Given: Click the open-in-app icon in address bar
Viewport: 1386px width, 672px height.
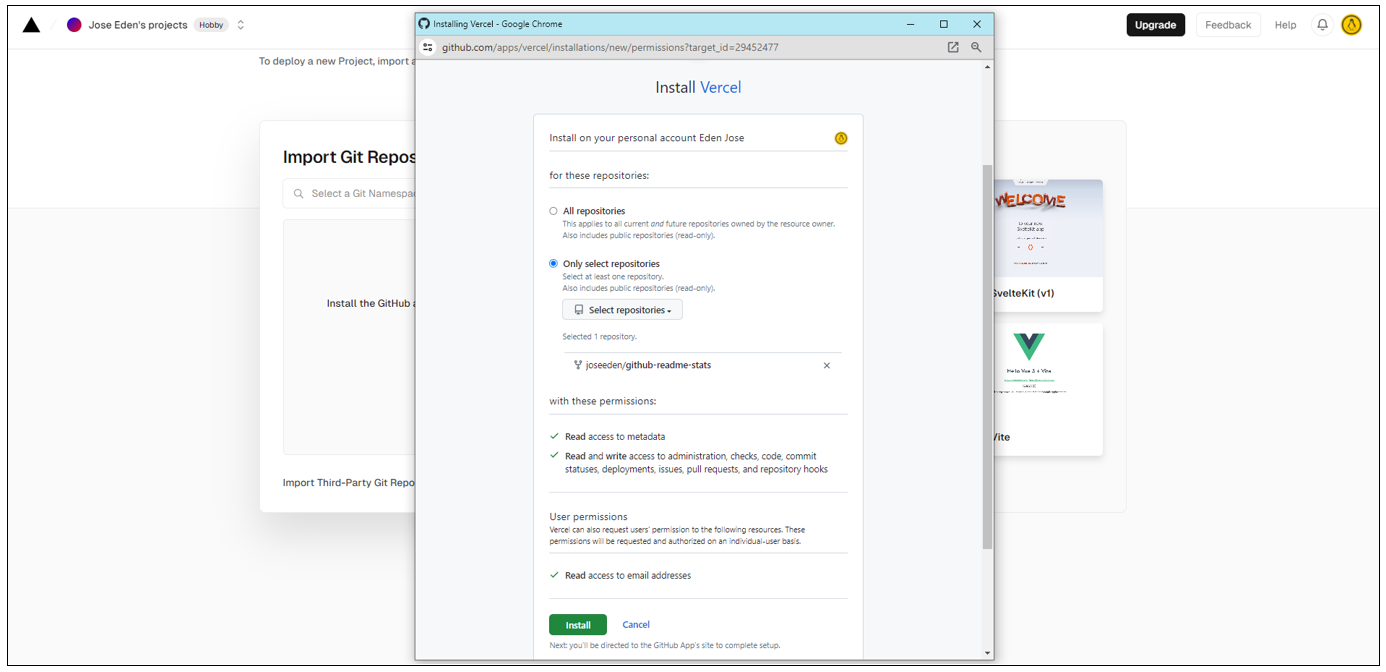Looking at the screenshot, I should click(x=953, y=47).
